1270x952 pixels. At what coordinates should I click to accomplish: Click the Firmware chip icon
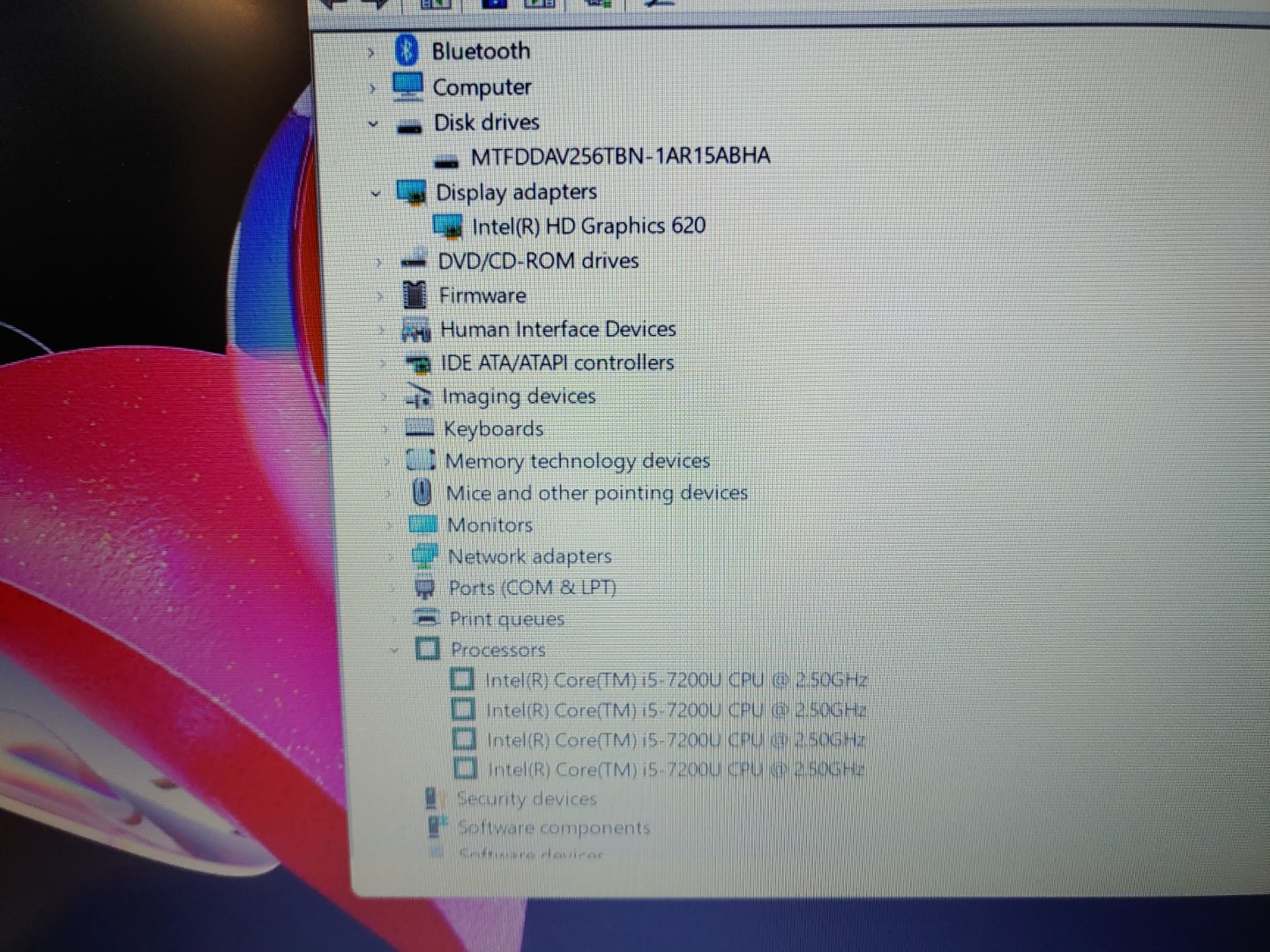coord(415,294)
